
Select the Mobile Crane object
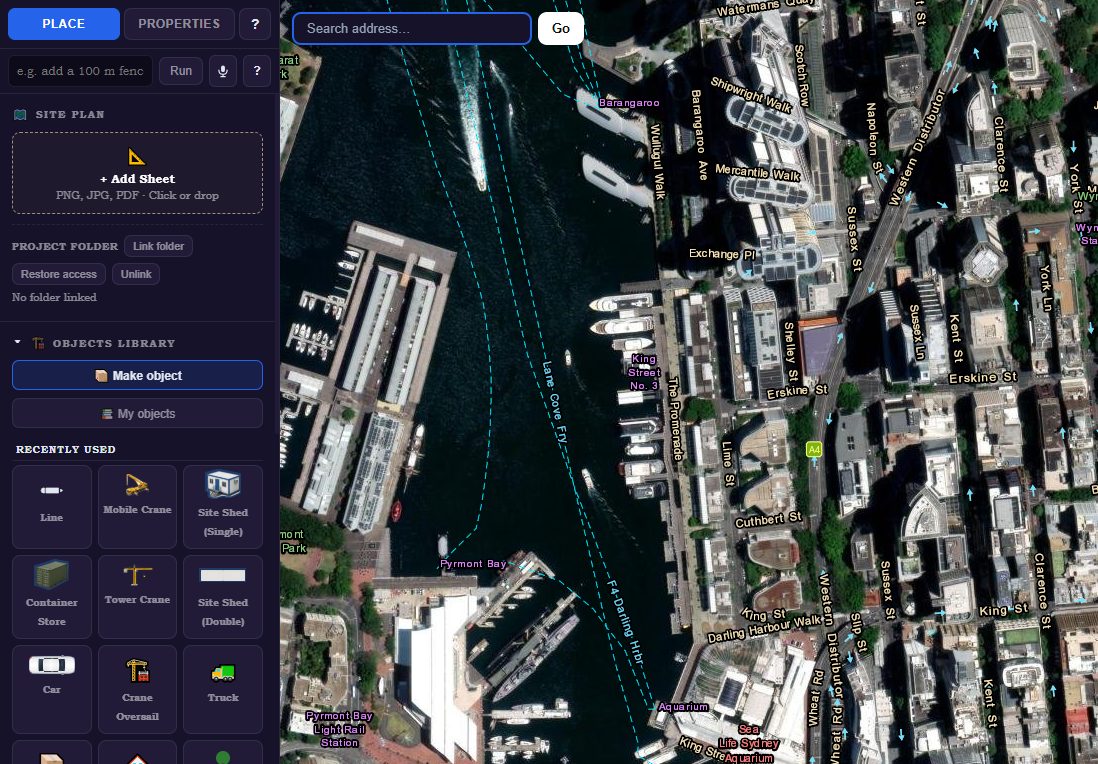pyautogui.click(x=137, y=506)
